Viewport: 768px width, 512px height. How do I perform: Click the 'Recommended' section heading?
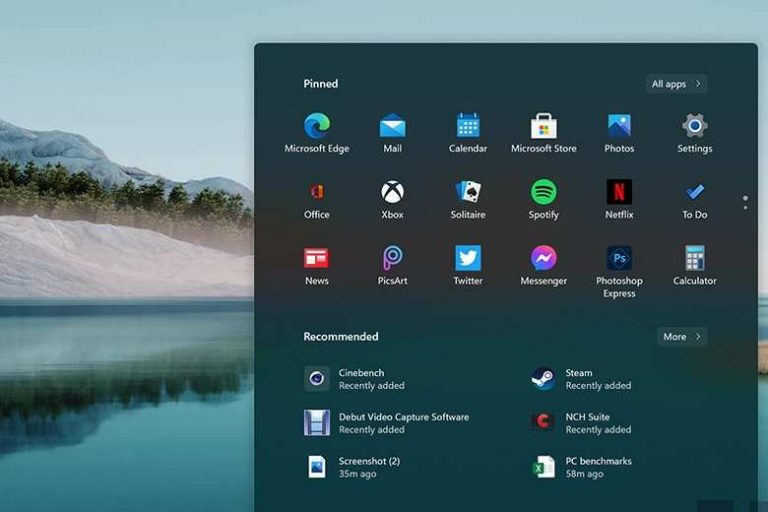[x=341, y=337]
